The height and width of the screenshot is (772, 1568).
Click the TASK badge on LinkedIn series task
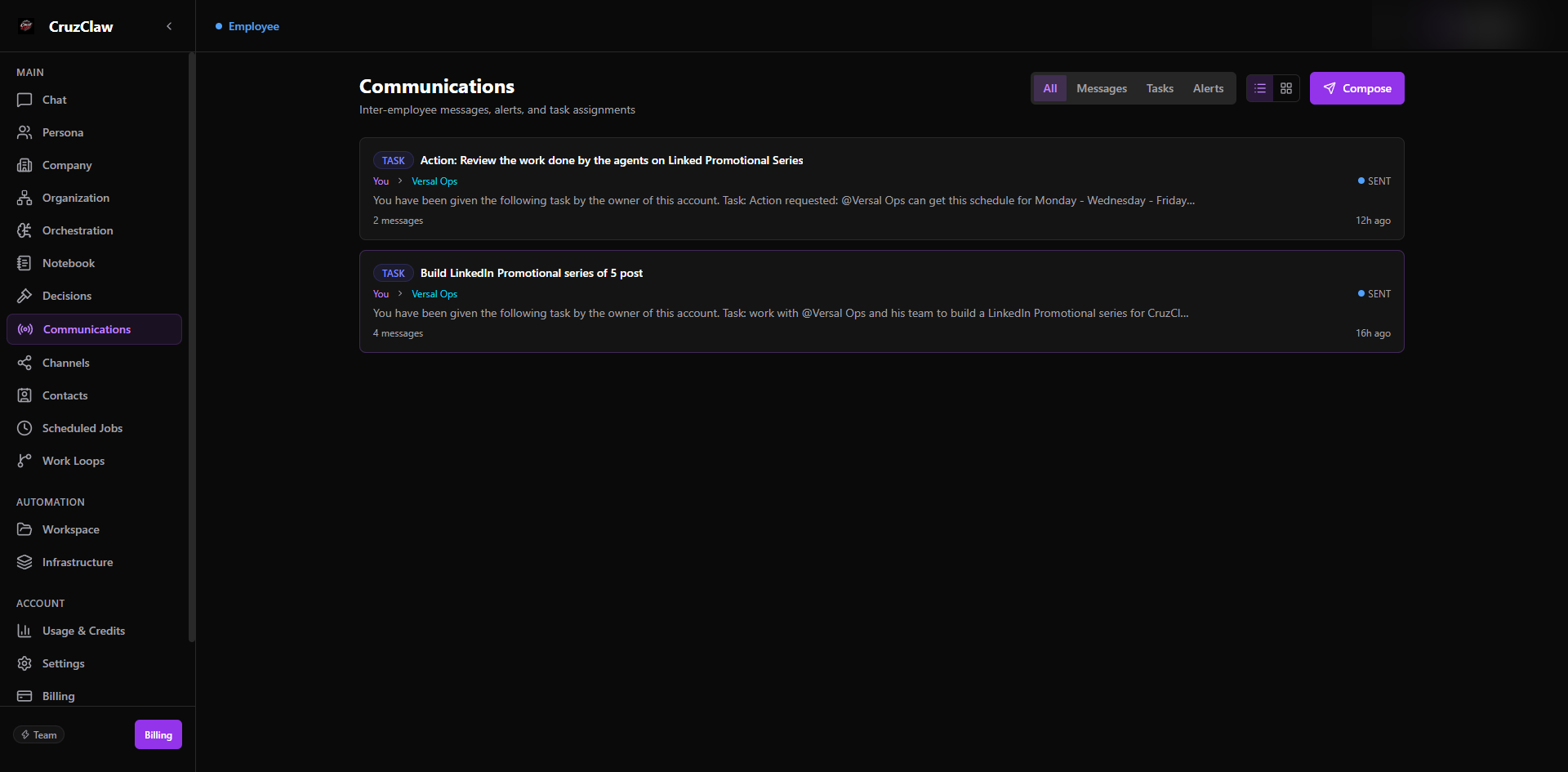click(394, 274)
